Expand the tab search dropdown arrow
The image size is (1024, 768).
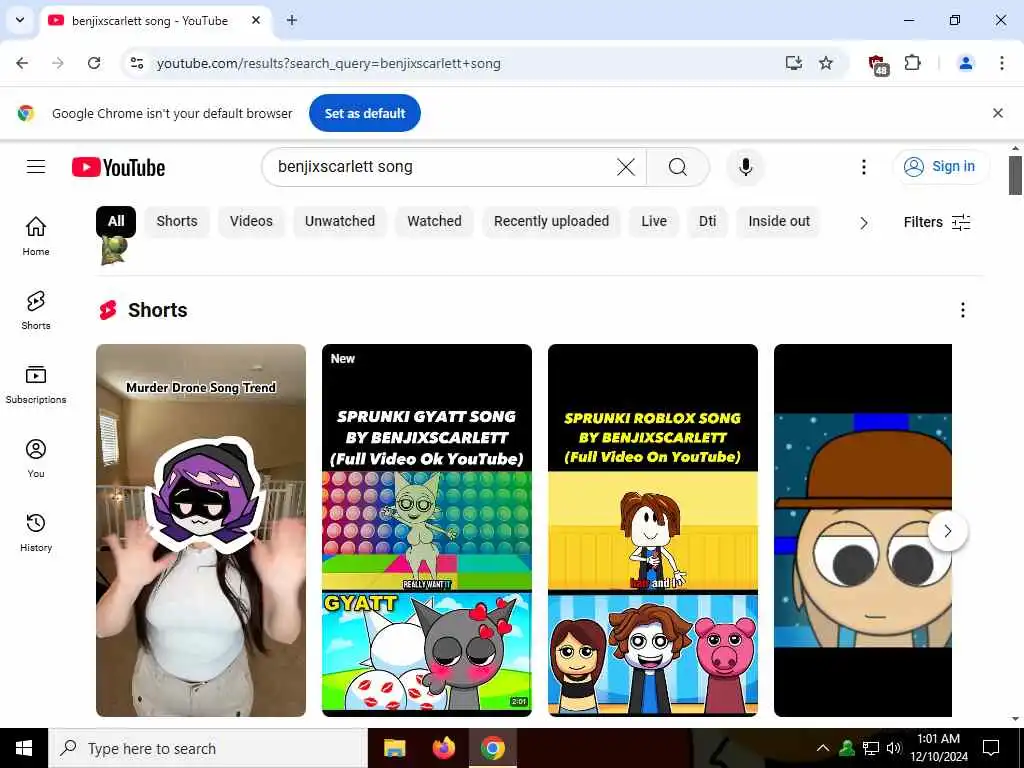20,20
